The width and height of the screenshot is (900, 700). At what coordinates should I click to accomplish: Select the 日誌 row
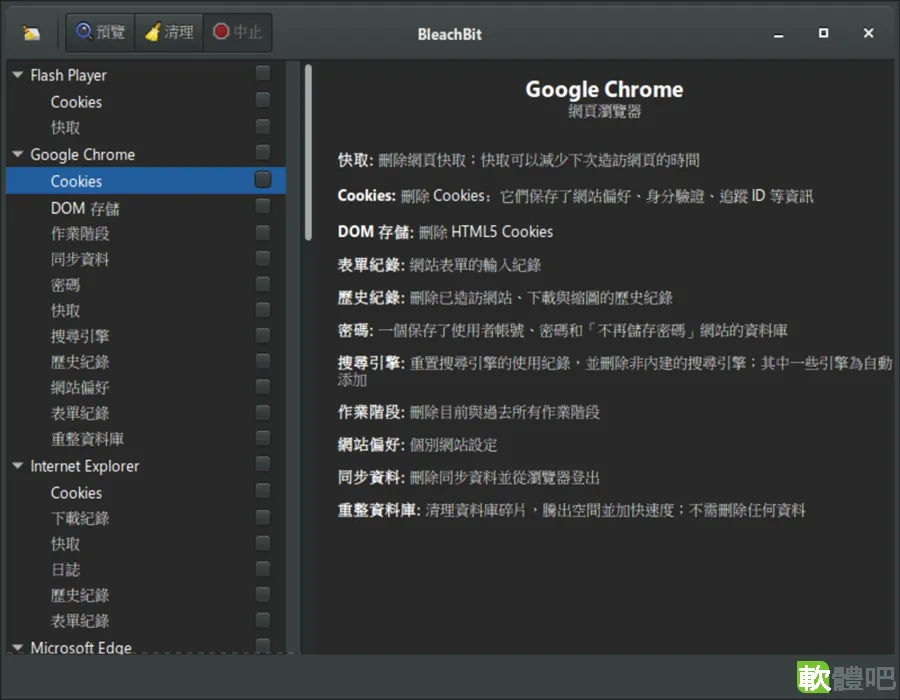pos(146,570)
